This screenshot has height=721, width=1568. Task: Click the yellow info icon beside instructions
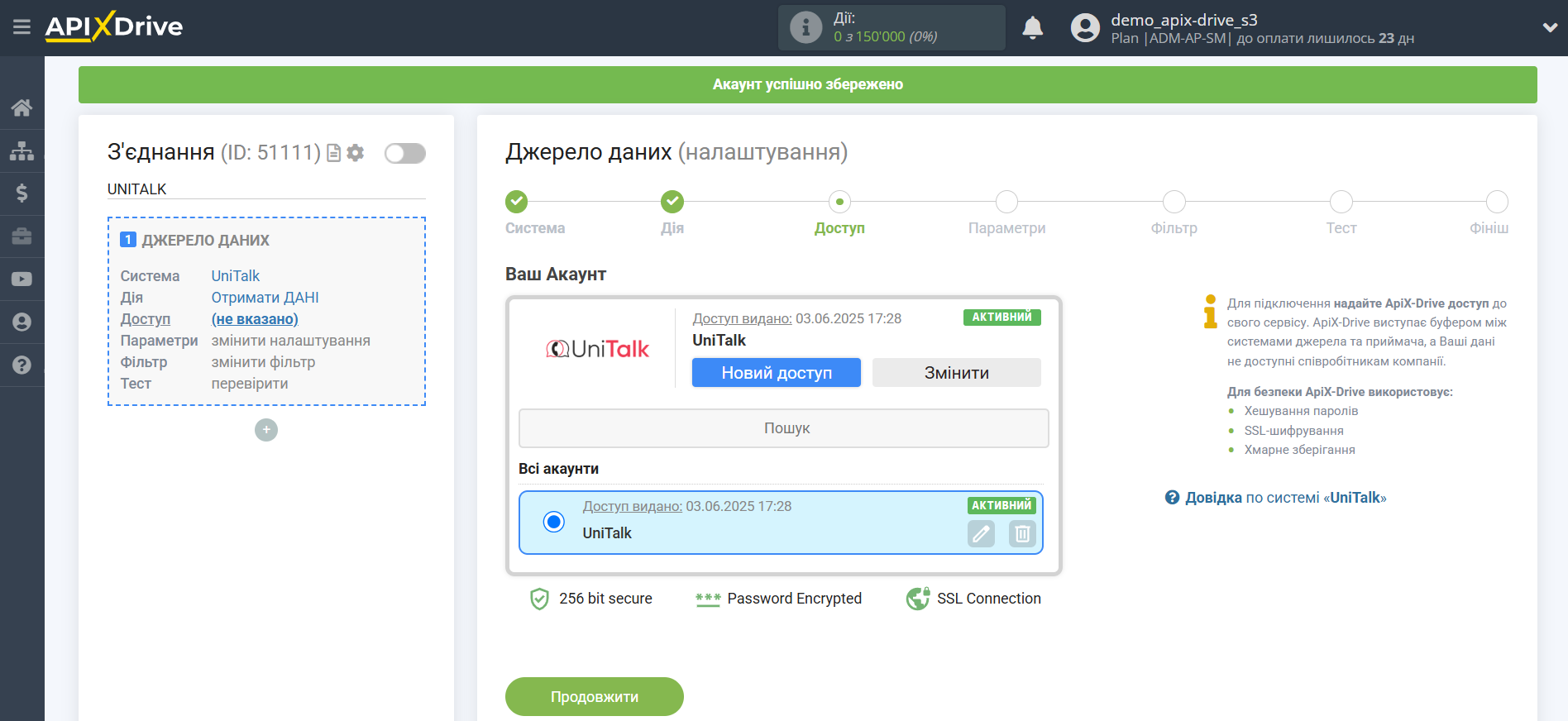pos(1210,312)
